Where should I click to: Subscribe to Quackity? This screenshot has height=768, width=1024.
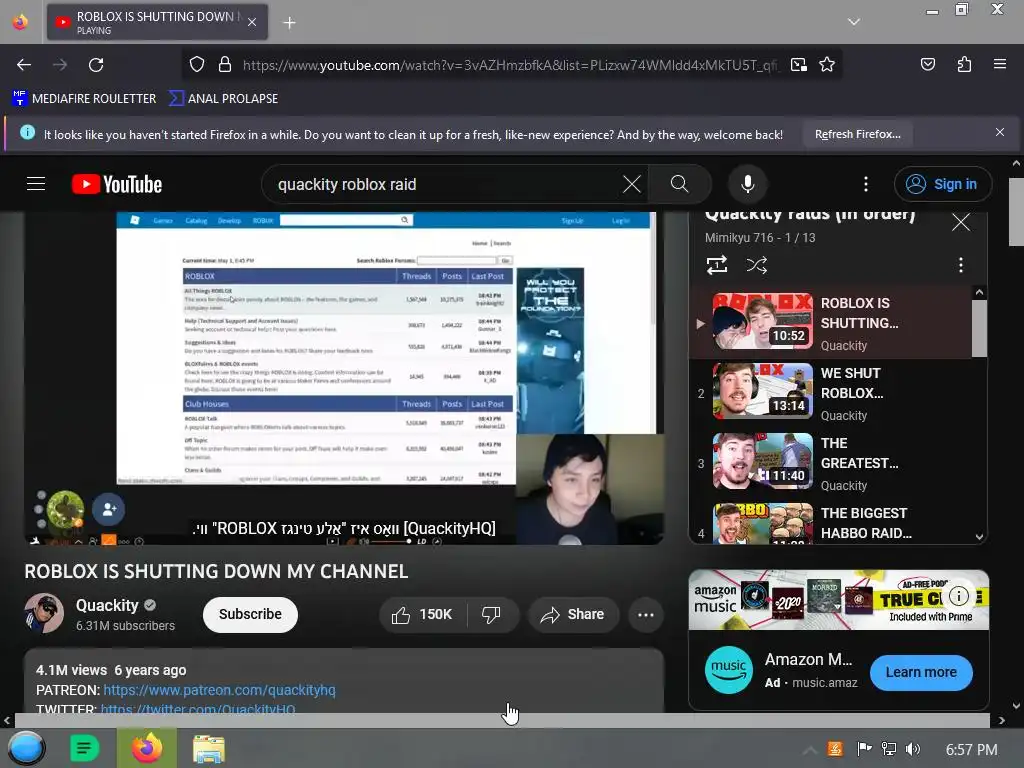(x=250, y=615)
